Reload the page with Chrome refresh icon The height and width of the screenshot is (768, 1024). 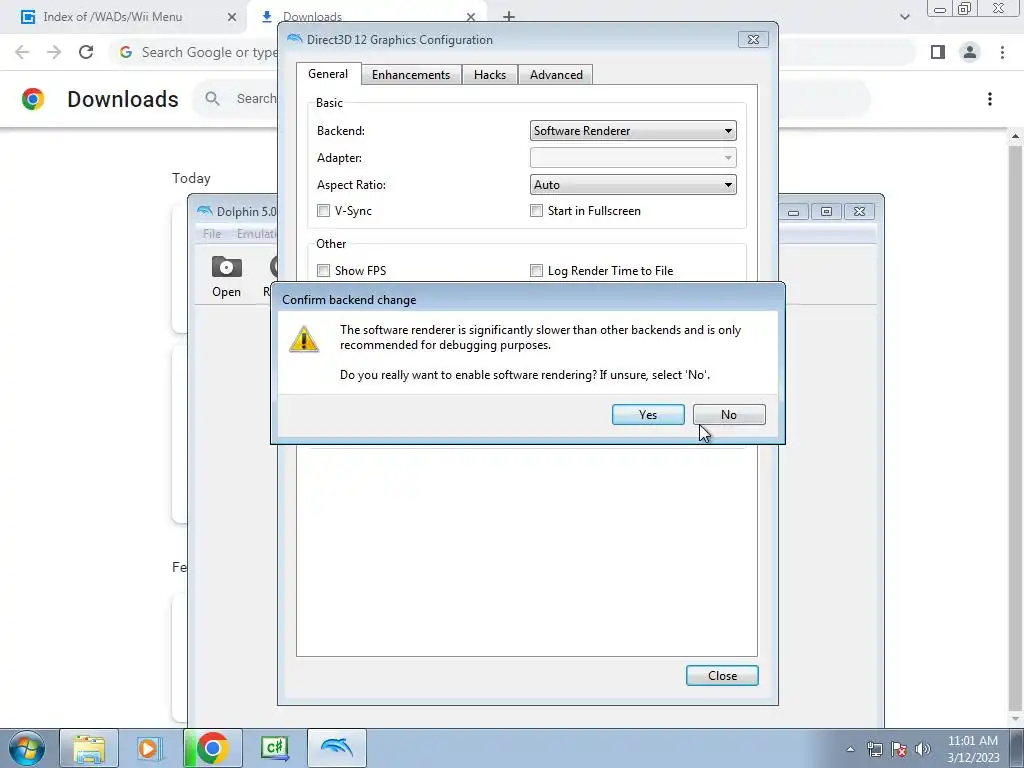(x=86, y=52)
